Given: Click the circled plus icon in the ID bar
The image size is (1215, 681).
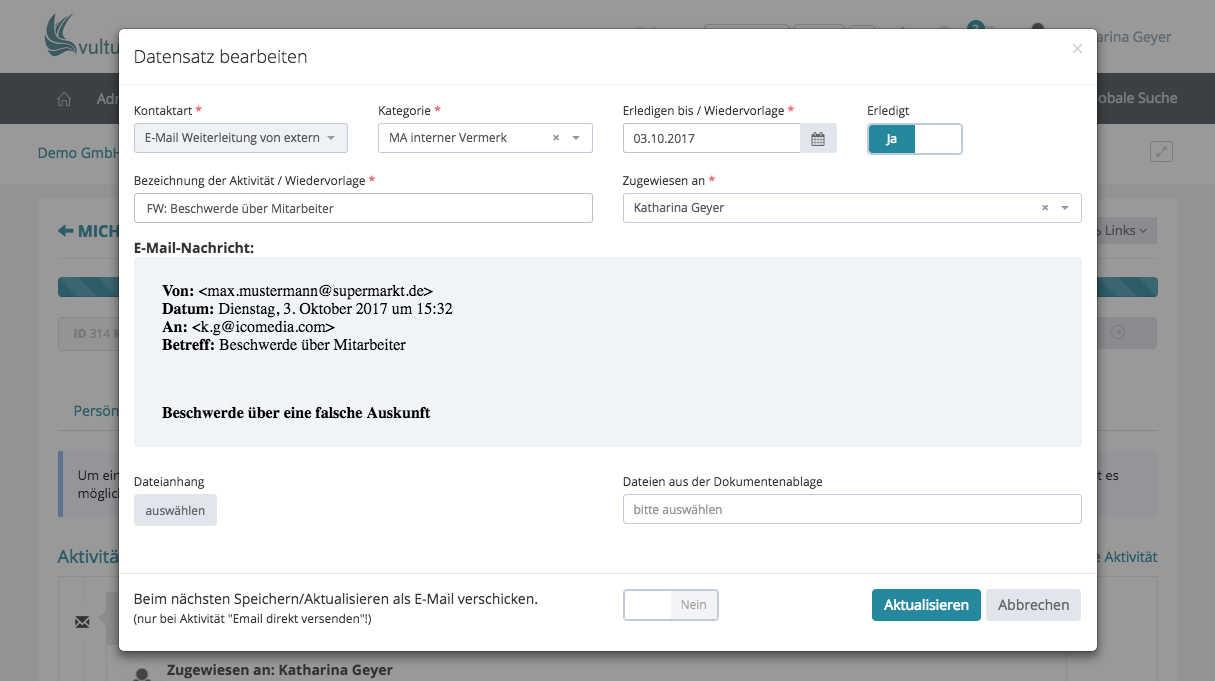Looking at the screenshot, I should [1118, 333].
